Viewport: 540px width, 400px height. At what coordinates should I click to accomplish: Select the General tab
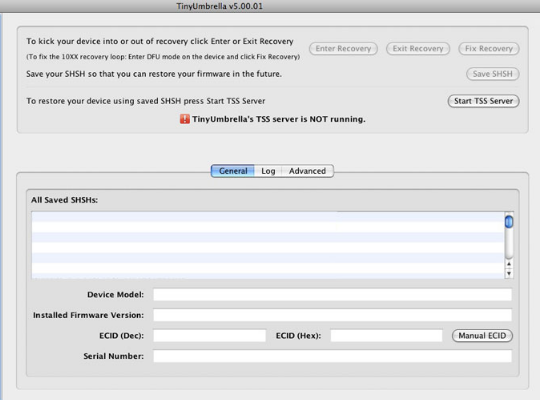coord(233,171)
